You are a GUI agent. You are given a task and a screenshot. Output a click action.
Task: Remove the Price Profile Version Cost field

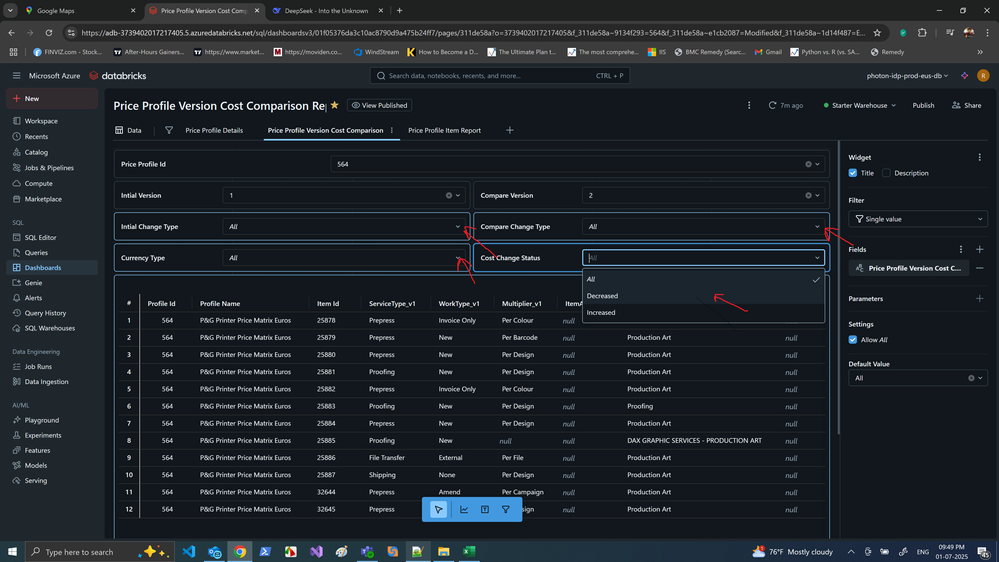pyautogui.click(x=979, y=268)
